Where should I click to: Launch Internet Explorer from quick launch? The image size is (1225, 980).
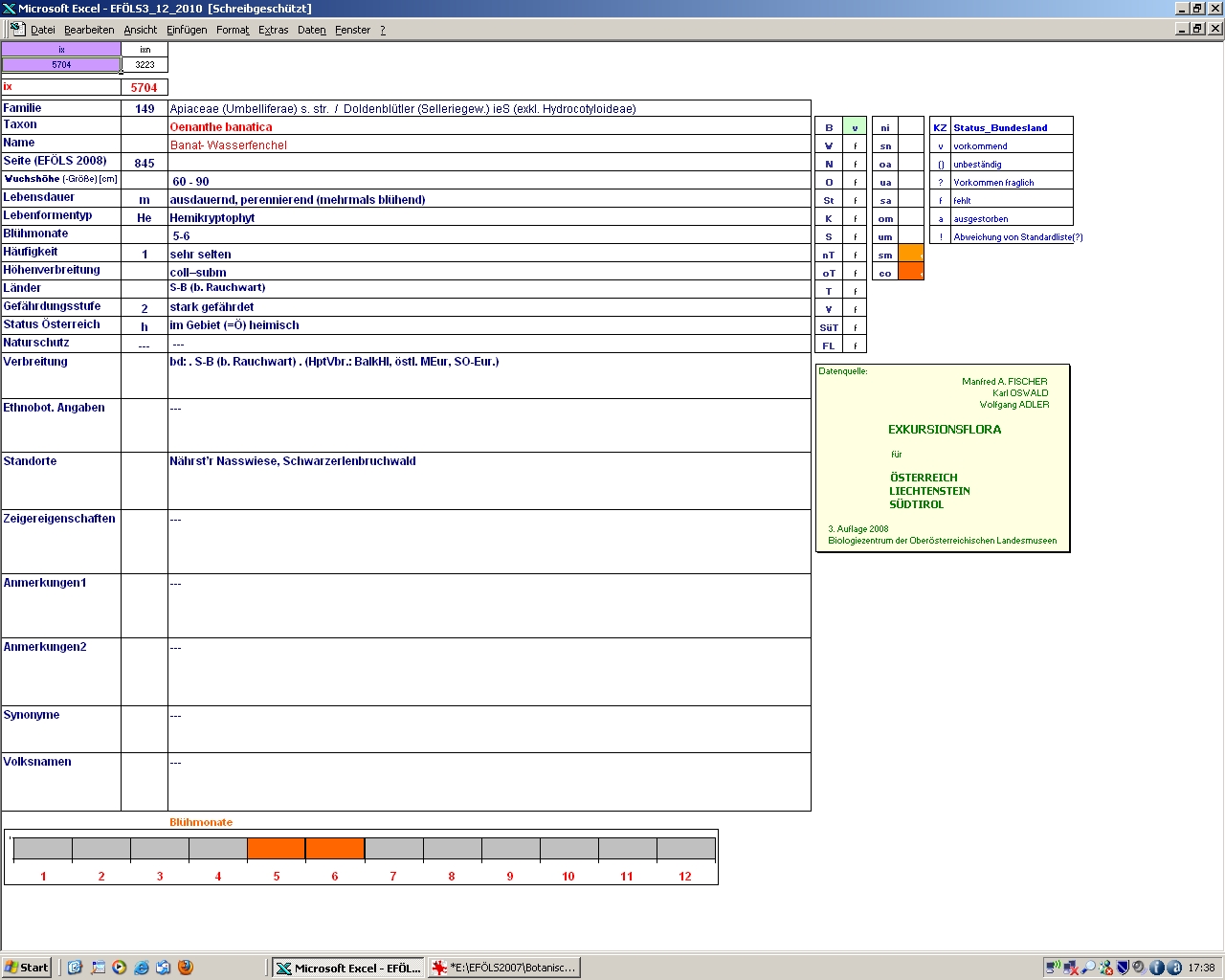click(142, 968)
